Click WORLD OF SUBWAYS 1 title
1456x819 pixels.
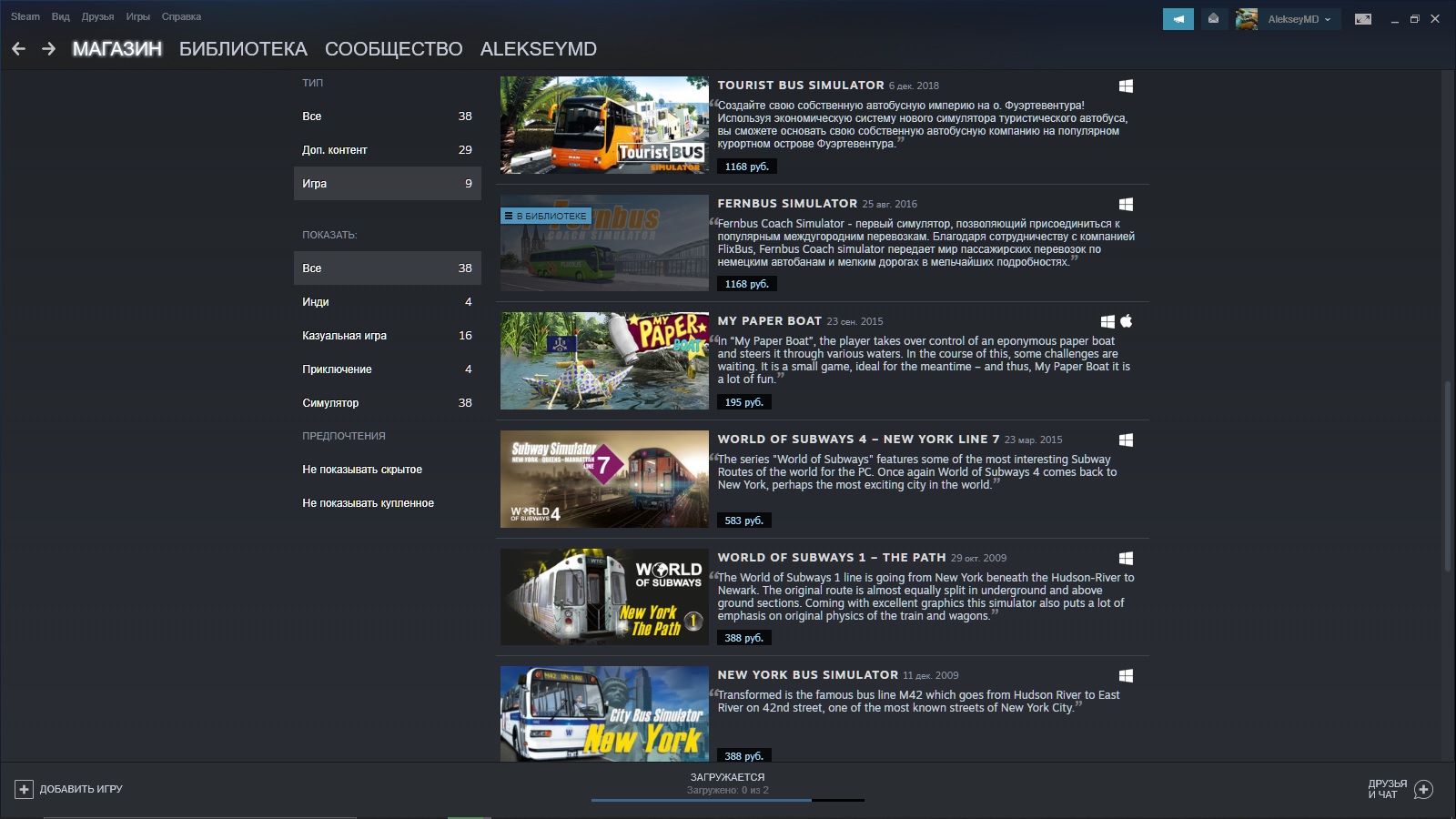click(832, 558)
